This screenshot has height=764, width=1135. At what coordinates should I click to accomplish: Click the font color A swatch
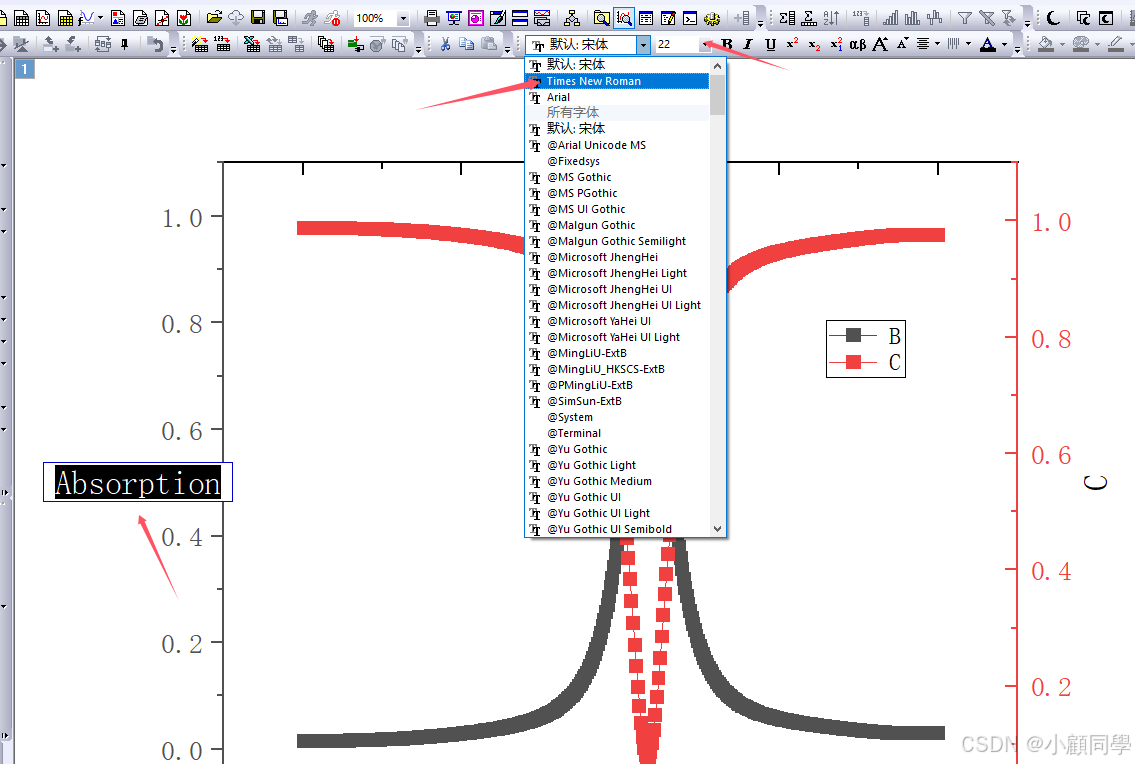988,45
